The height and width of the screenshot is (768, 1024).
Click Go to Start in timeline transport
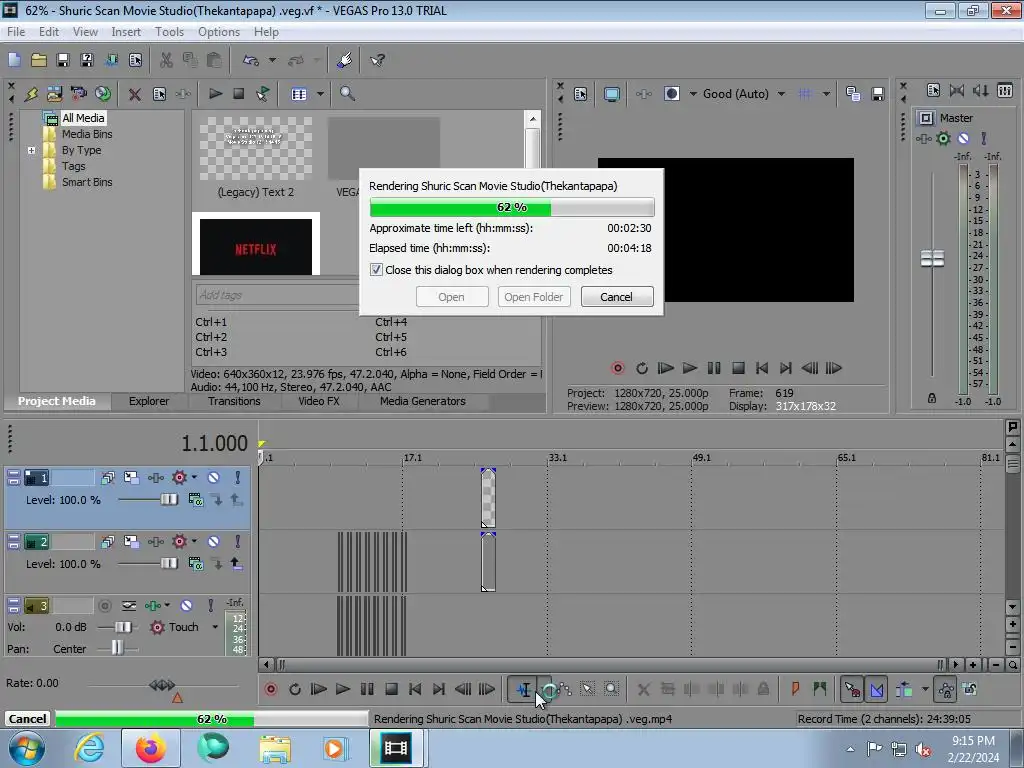[x=415, y=689]
